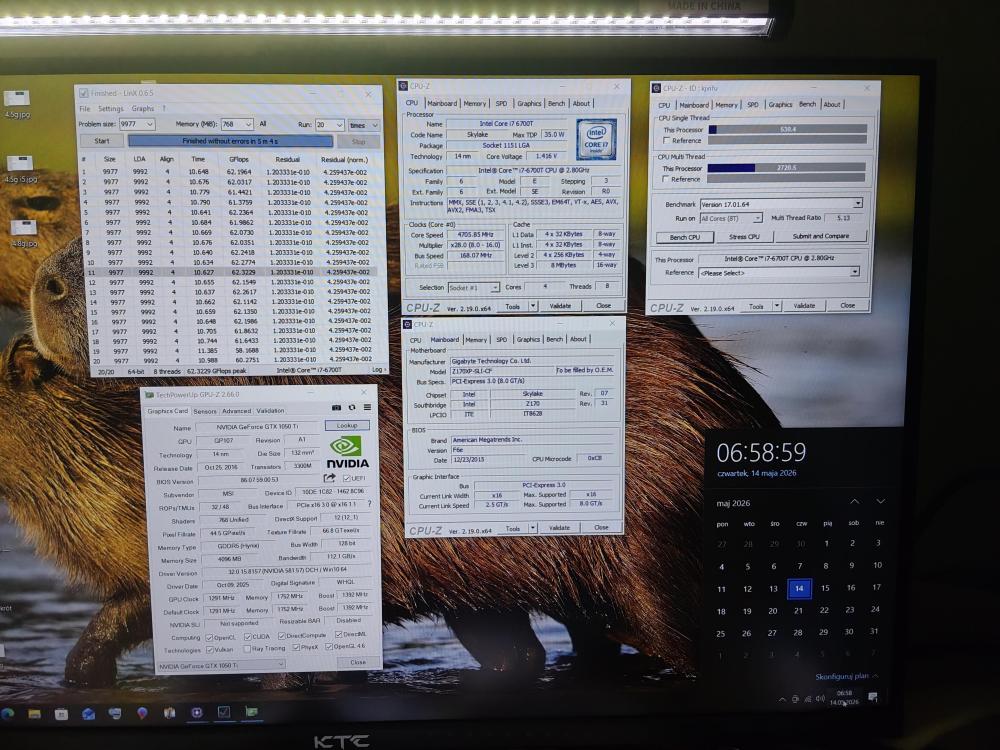Click Validate in CPU-Z processor window
This screenshot has width=1000, height=750.
click(560, 306)
